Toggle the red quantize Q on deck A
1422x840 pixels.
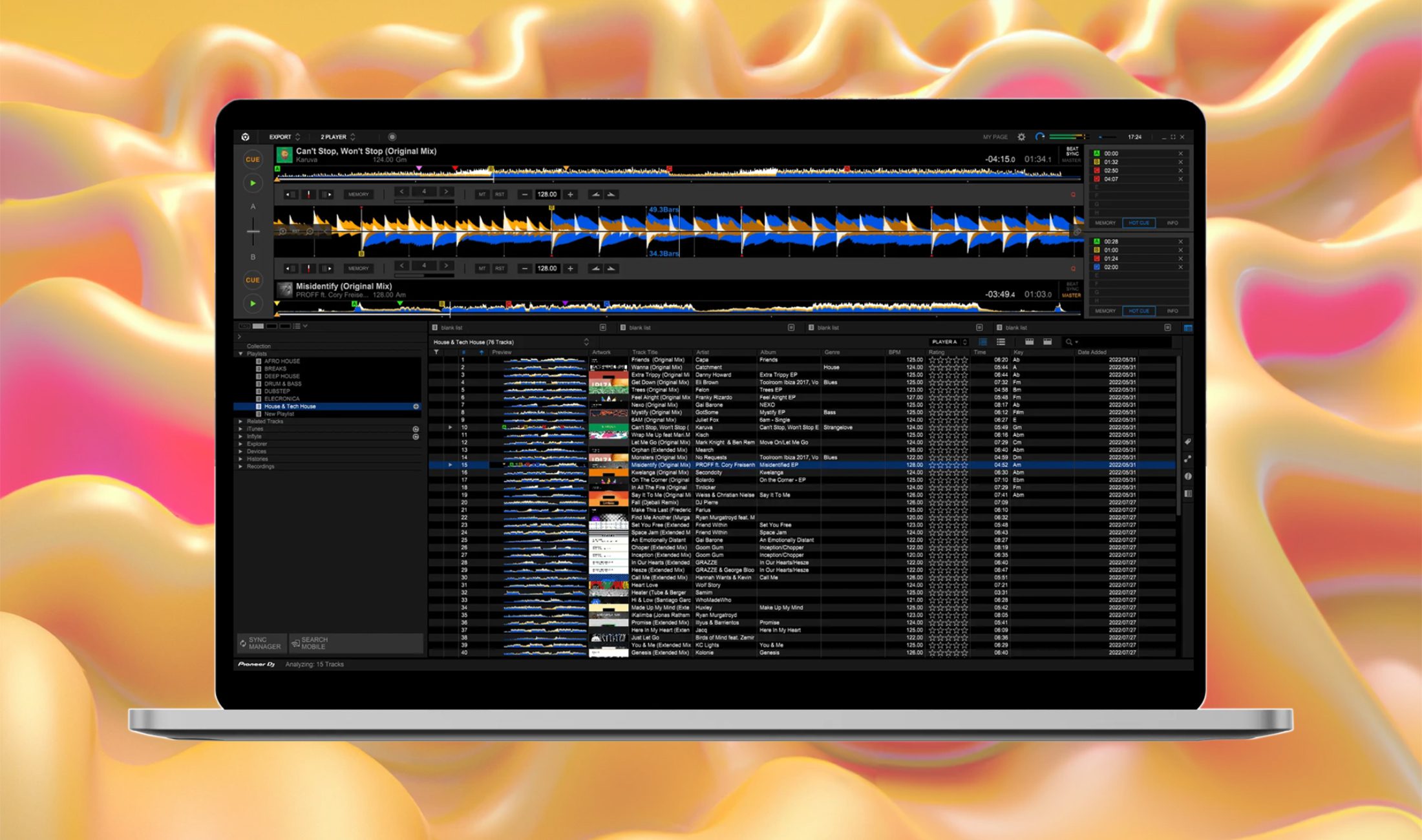1073,194
